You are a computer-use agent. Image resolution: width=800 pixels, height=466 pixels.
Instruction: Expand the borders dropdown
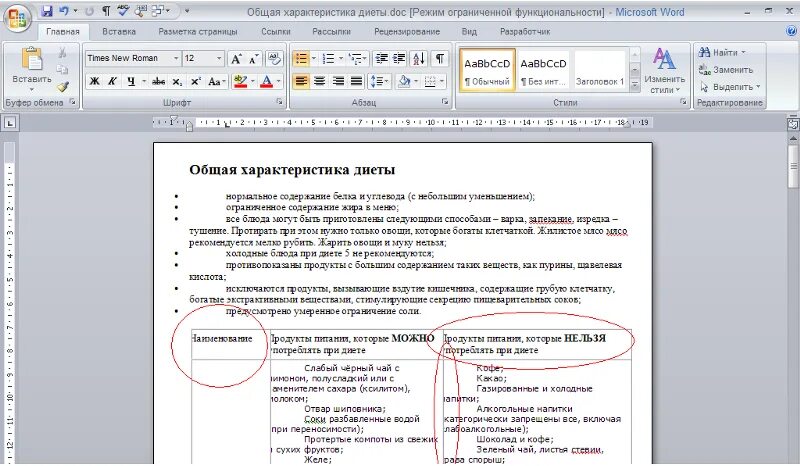coord(442,81)
